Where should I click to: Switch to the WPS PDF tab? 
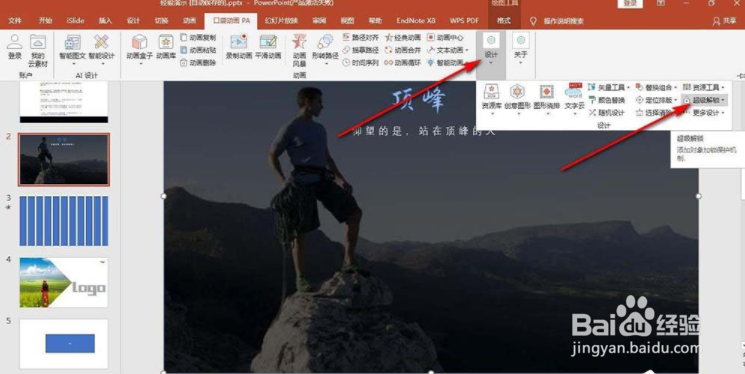tap(464, 21)
